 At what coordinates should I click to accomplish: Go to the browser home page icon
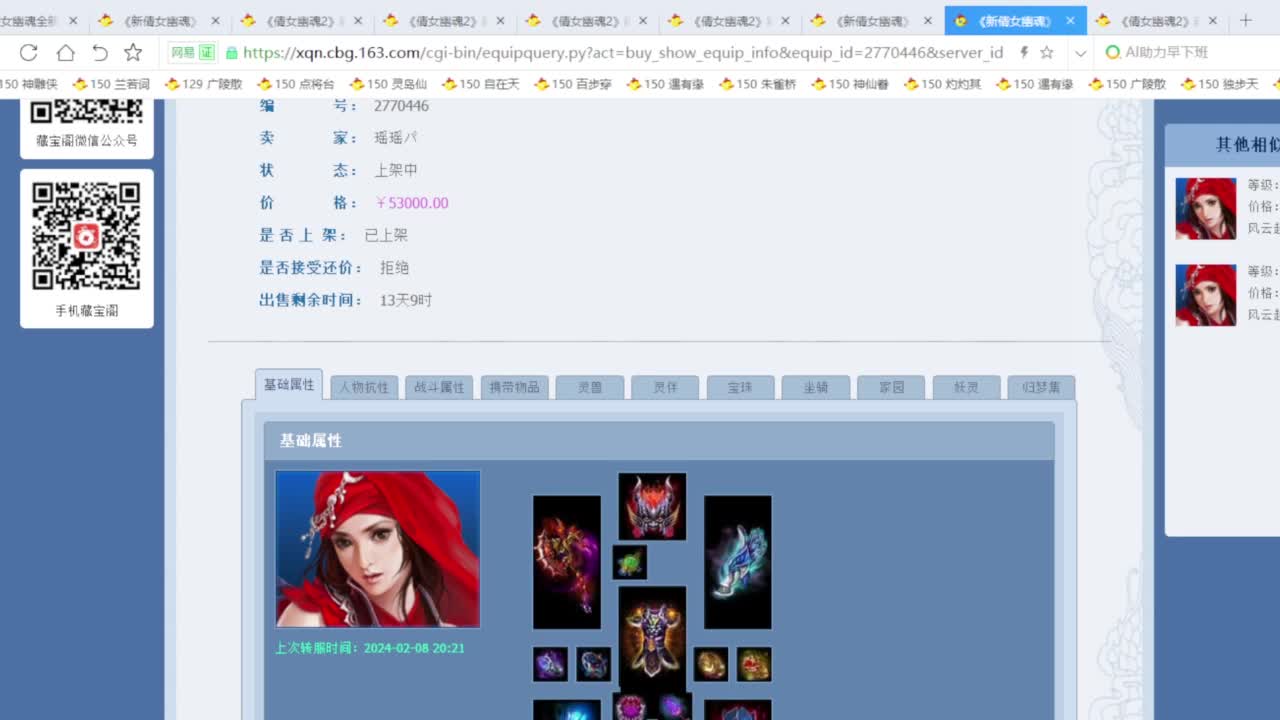click(65, 53)
